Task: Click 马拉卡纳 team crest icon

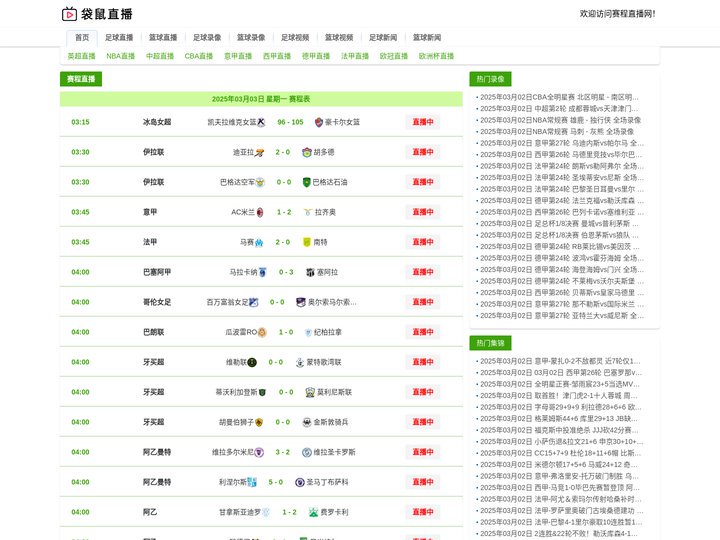Action: coord(263,272)
